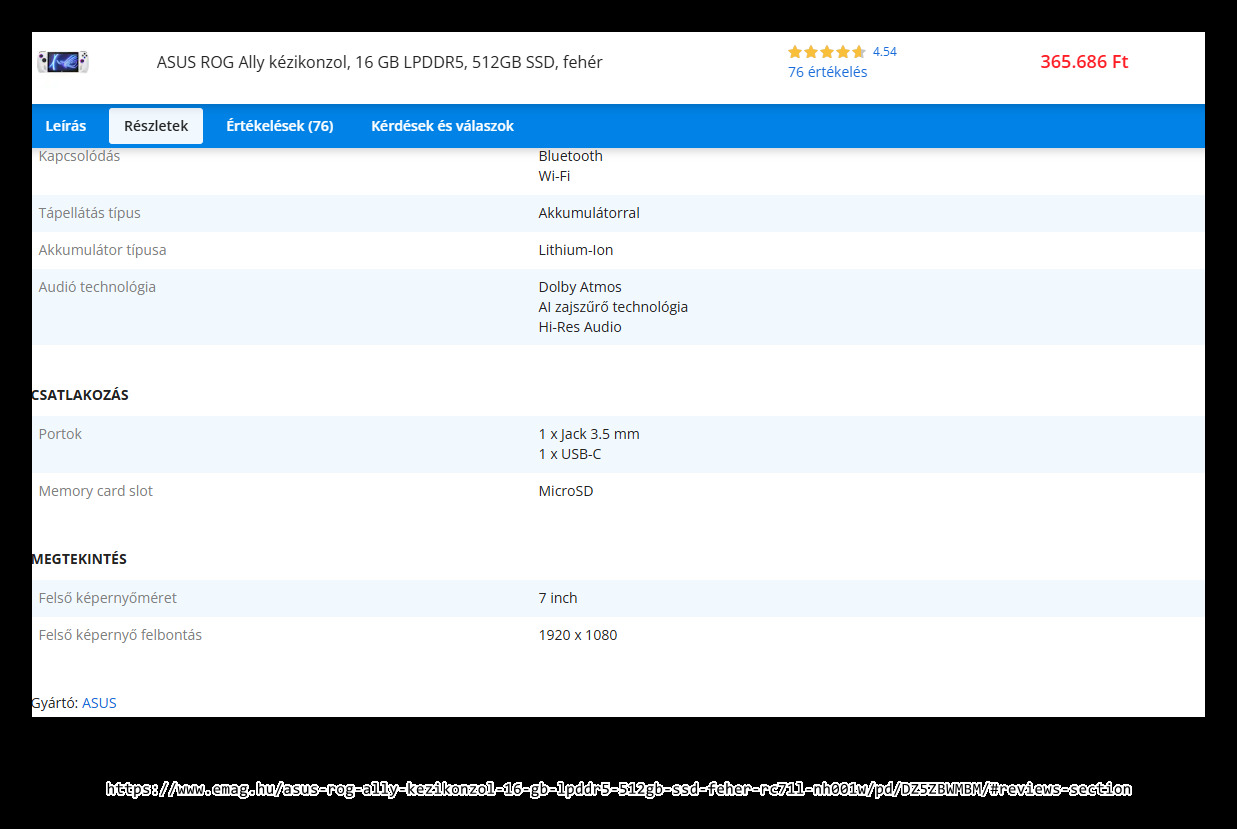Open the 4.54 rating score
This screenshot has width=1237, height=829.
click(885, 52)
